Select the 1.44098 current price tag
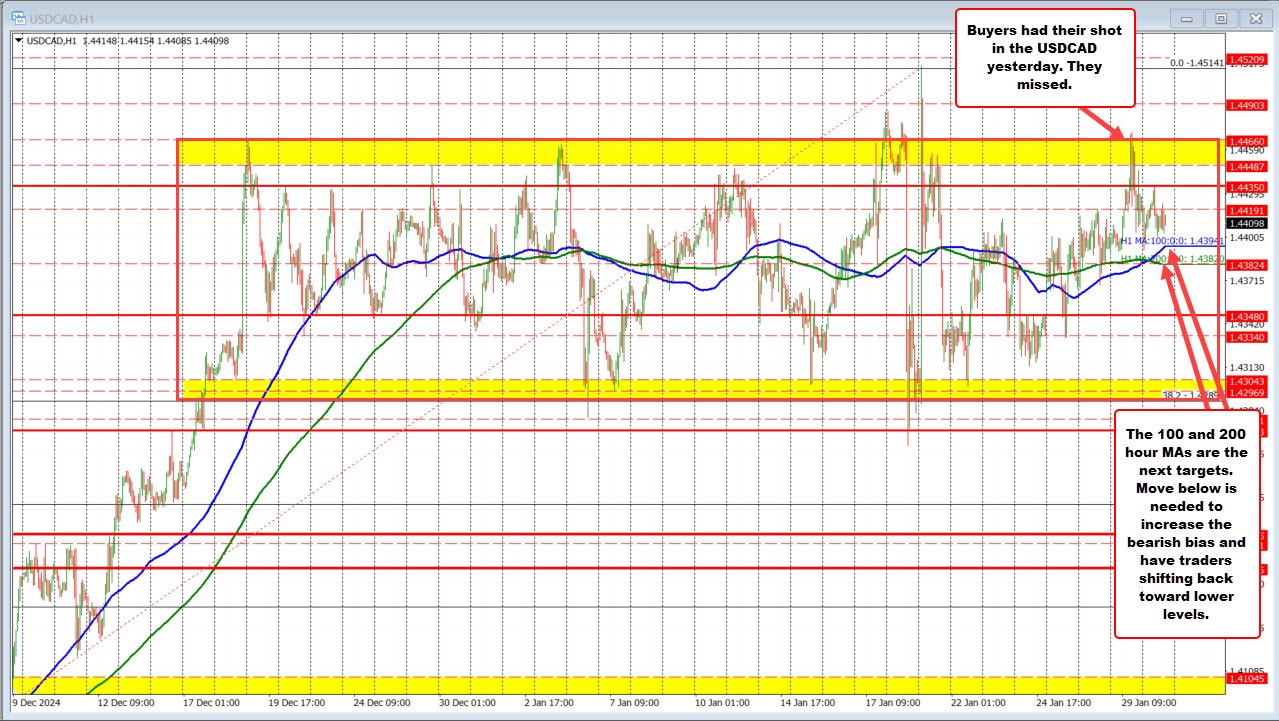 tap(1247, 222)
